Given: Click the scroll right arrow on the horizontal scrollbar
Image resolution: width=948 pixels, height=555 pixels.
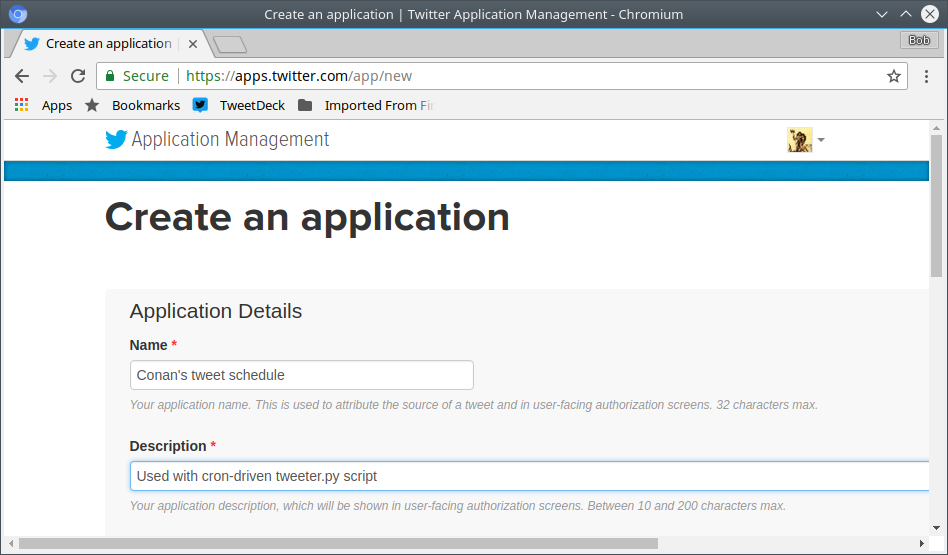Looking at the screenshot, I should tap(922, 544).
